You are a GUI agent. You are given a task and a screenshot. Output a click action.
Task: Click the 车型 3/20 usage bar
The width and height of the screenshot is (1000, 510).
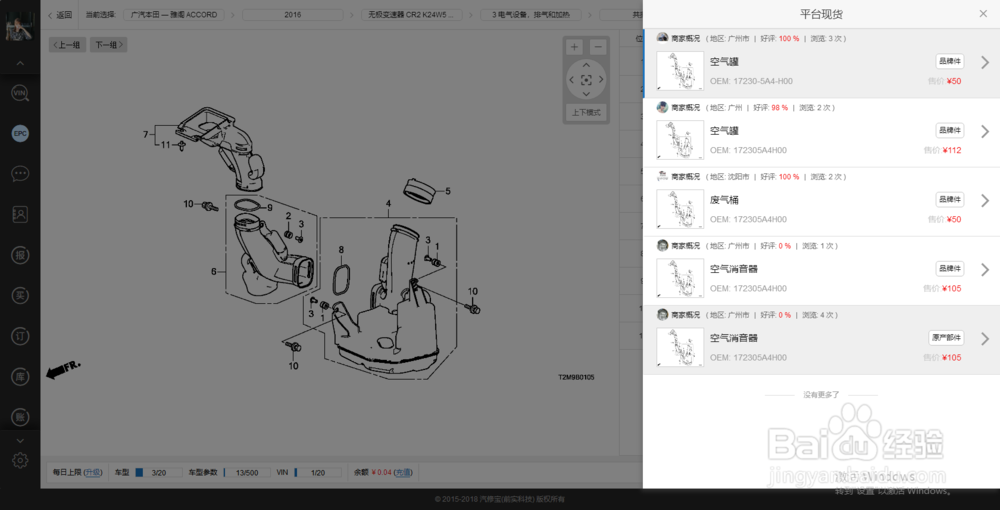(x=159, y=472)
